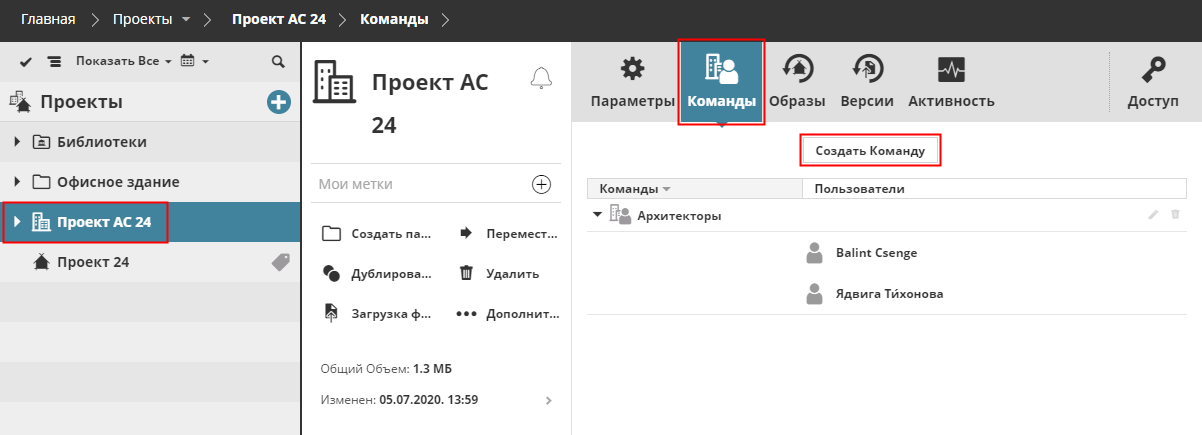Go to Главная breadcrumb
Screen dimensions: 1202x435
(48, 19)
